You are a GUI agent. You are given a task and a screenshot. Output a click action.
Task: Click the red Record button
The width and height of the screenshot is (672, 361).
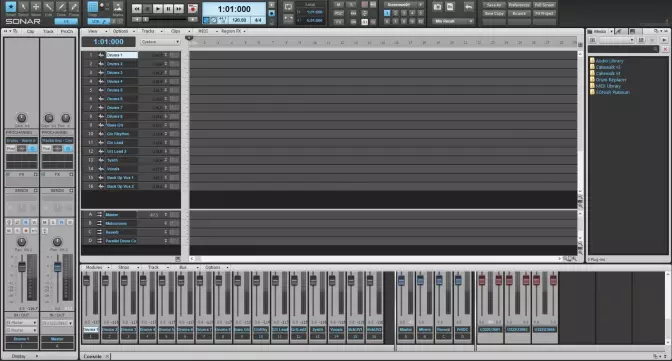(x=192, y=9)
